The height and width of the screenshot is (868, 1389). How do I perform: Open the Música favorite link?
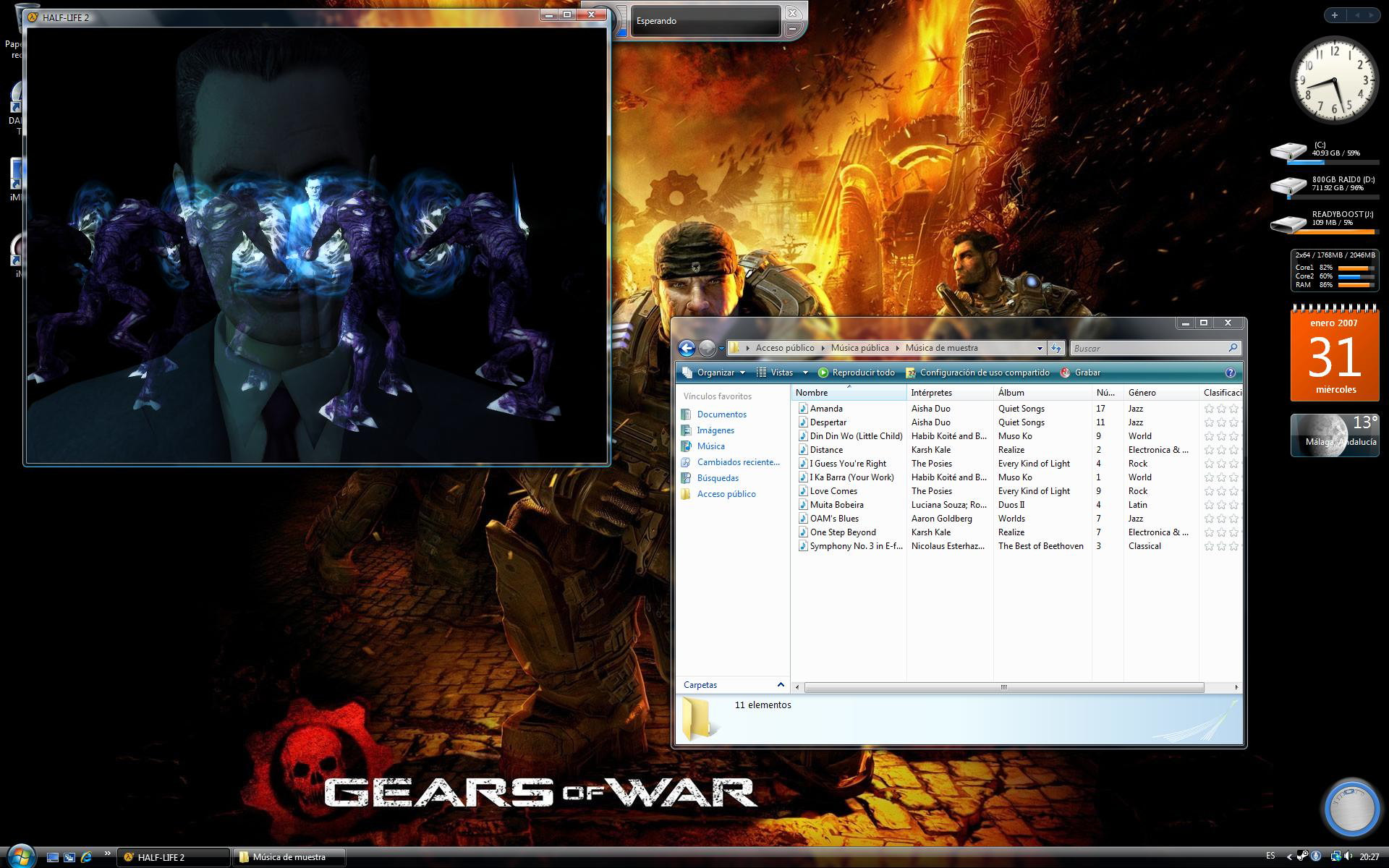click(710, 446)
